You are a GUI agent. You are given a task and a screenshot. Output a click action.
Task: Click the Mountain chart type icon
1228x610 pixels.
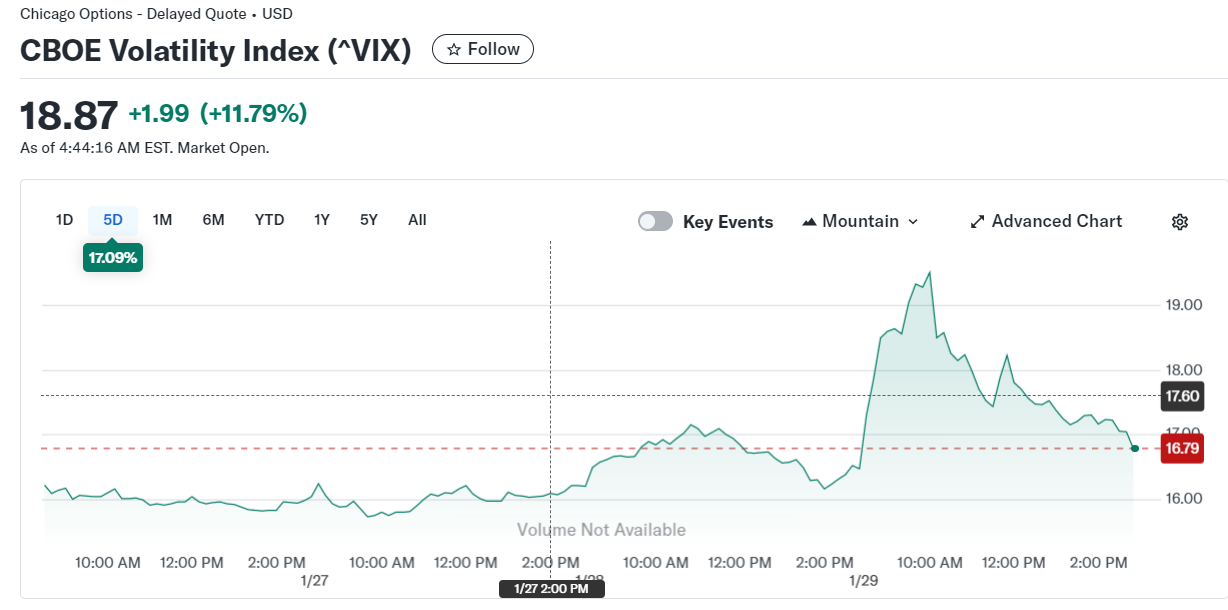tap(810, 222)
